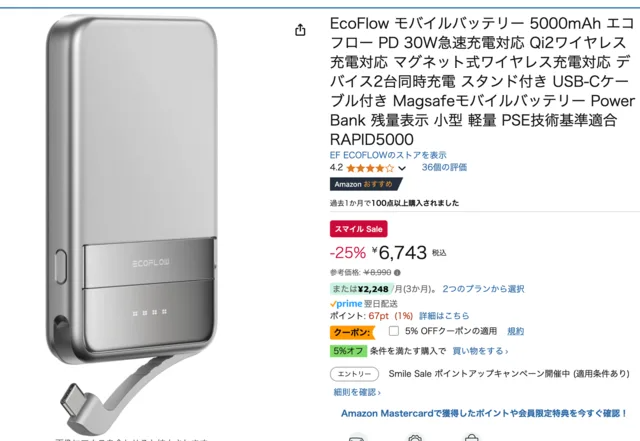Viewport: 640px width, 441px height.
Task: Click the Amazon おすすめ badge
Action: click(365, 184)
